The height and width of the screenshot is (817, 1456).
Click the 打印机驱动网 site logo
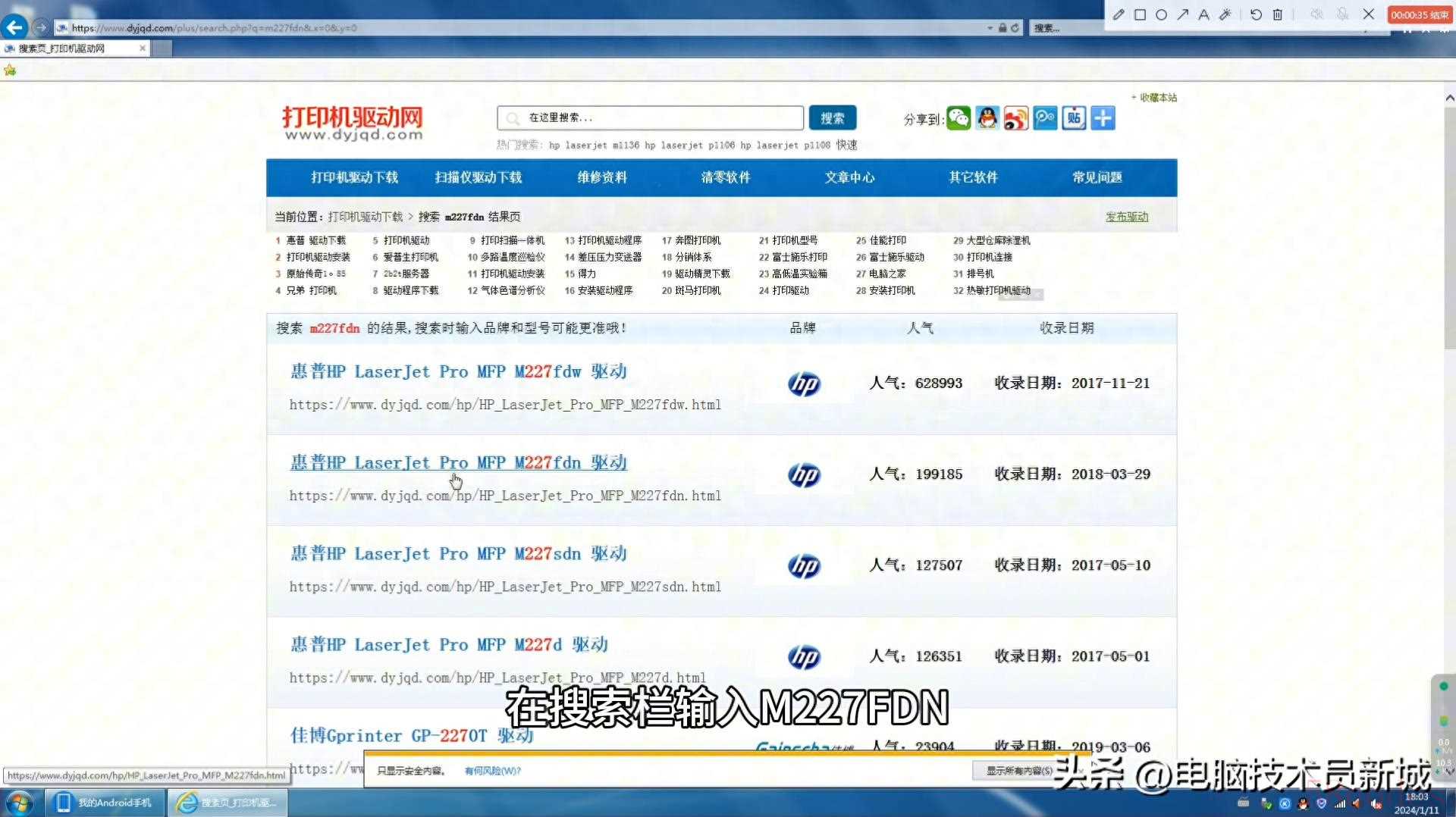tap(353, 124)
